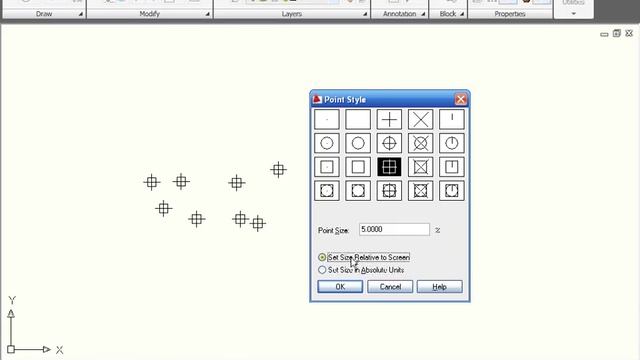Viewport: 640px width, 360px height.
Task: Select the plus cross point style
Action: (x=389, y=119)
